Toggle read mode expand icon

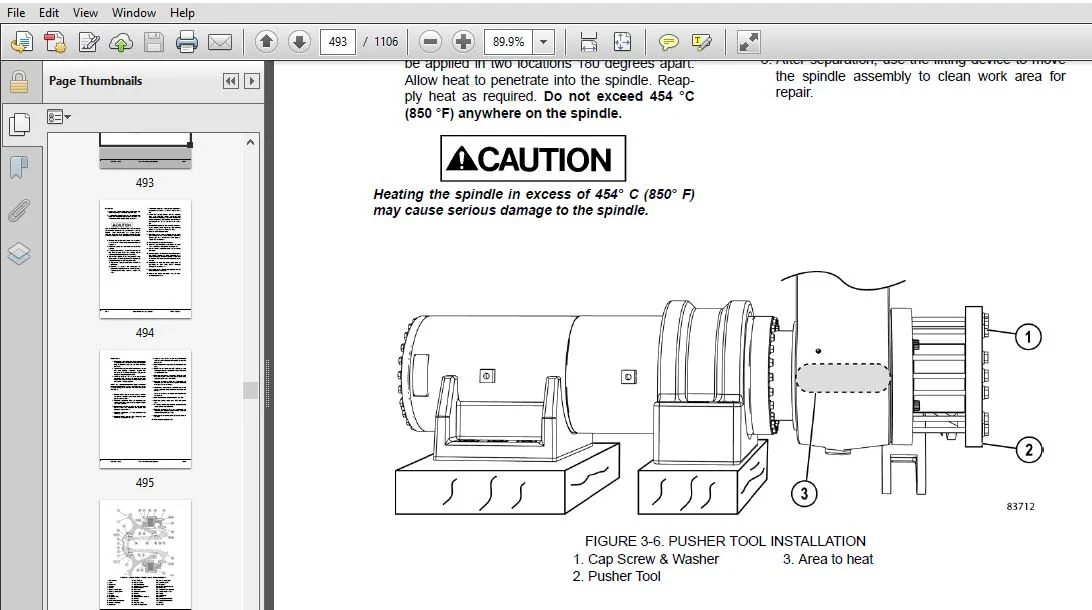[x=749, y=42]
